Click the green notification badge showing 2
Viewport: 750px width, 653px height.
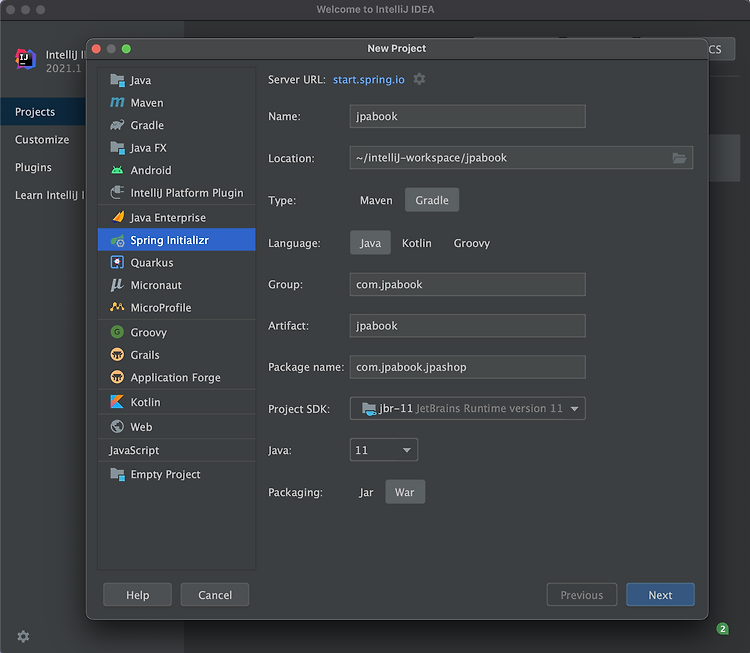722,629
